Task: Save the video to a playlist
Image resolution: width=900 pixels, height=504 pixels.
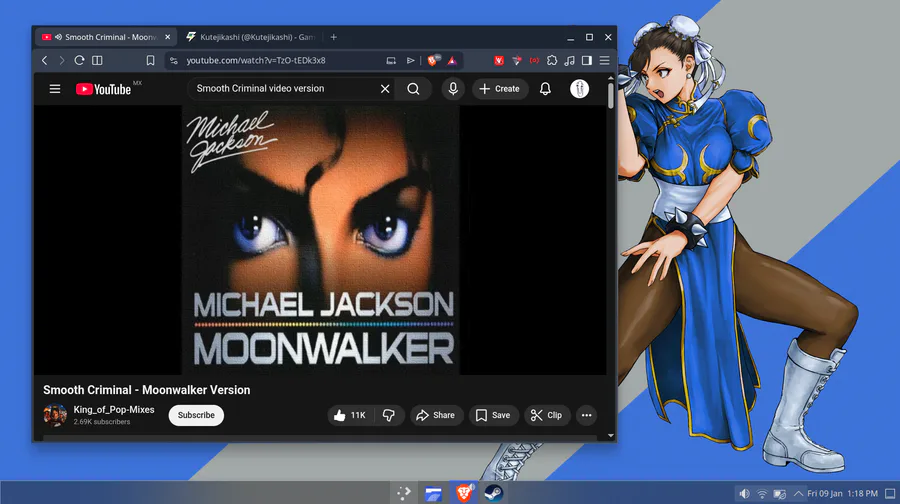Action: 494,415
